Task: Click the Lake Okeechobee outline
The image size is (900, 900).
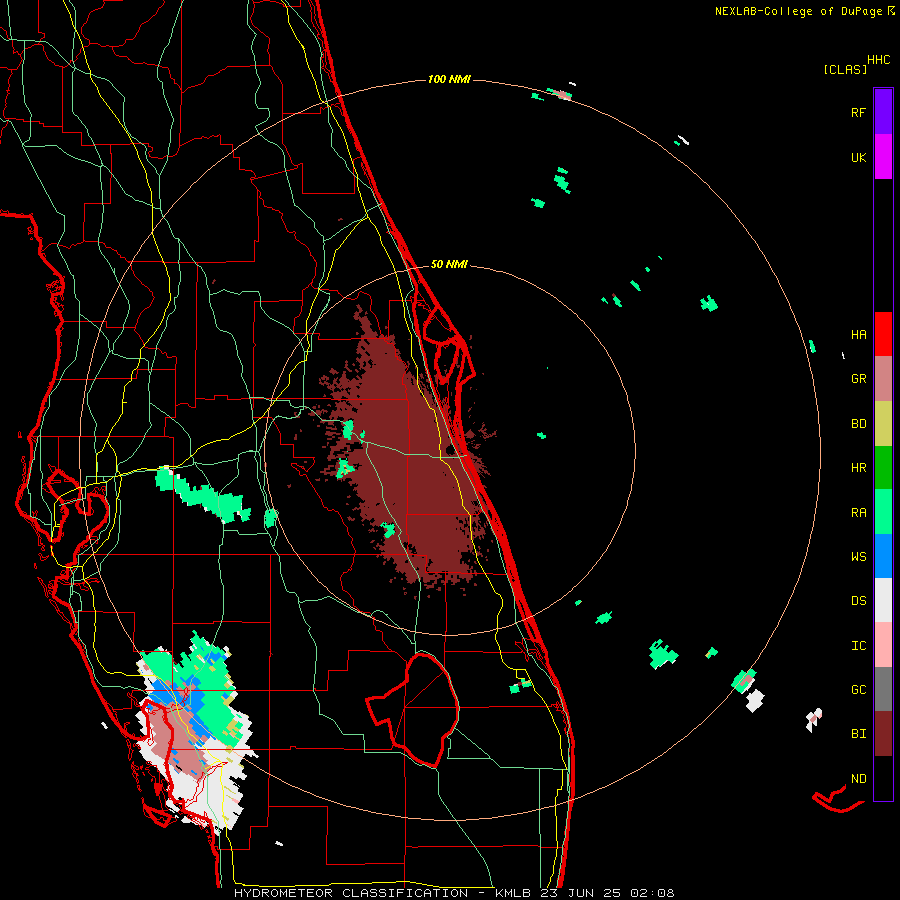Action: [x=413, y=711]
